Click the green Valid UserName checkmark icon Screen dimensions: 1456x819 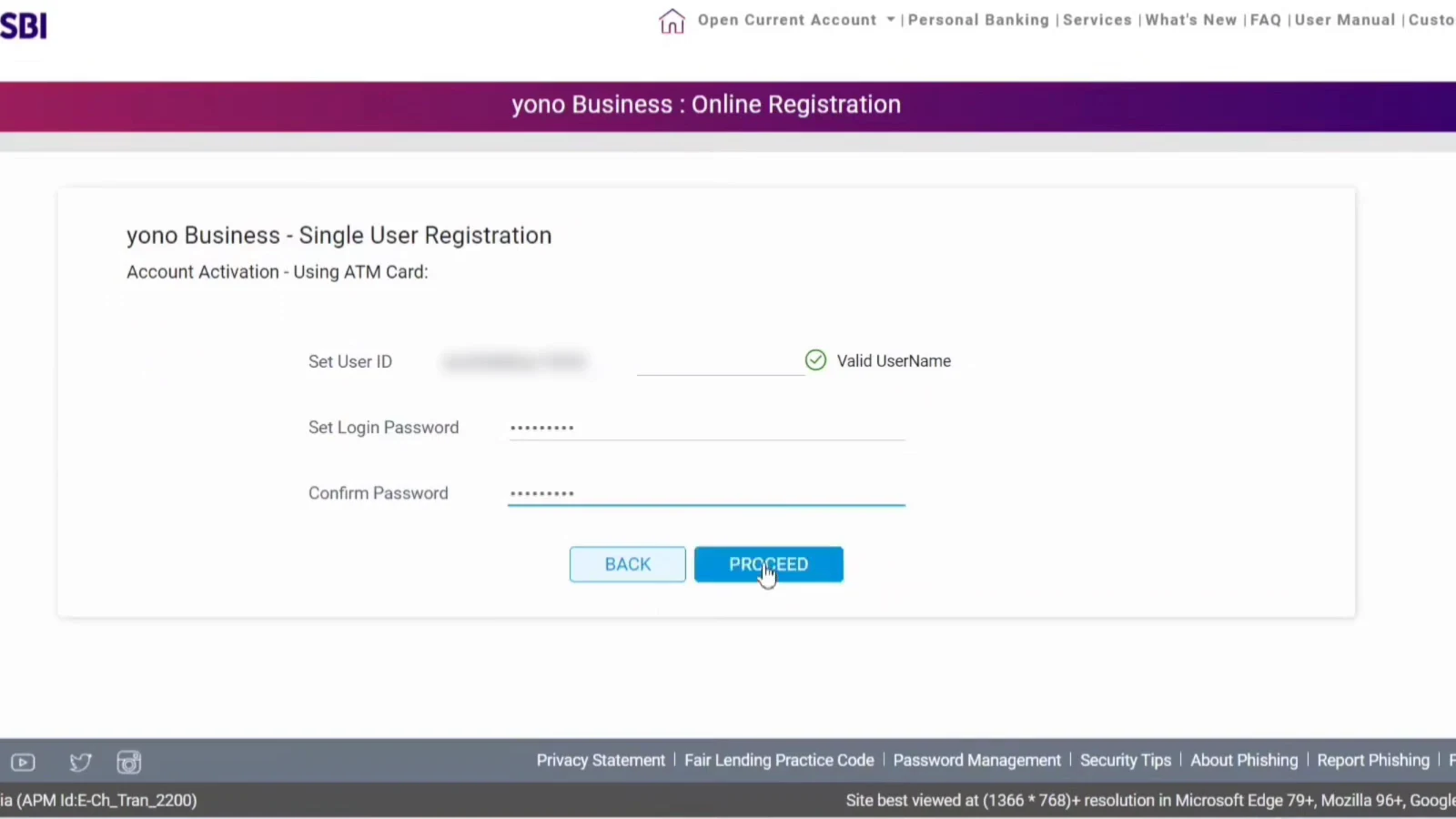tap(816, 360)
